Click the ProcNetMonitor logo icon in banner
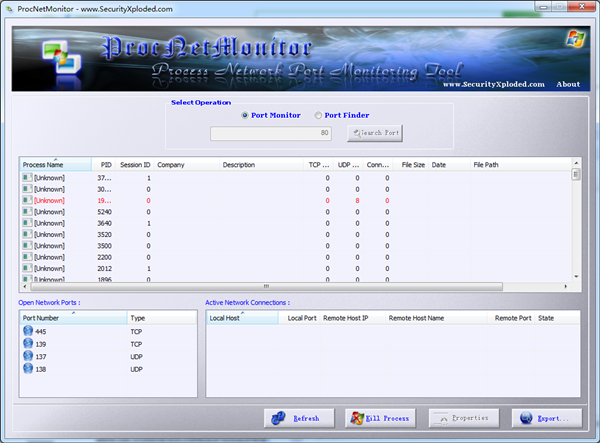The width and height of the screenshot is (600, 443). [x=61, y=58]
